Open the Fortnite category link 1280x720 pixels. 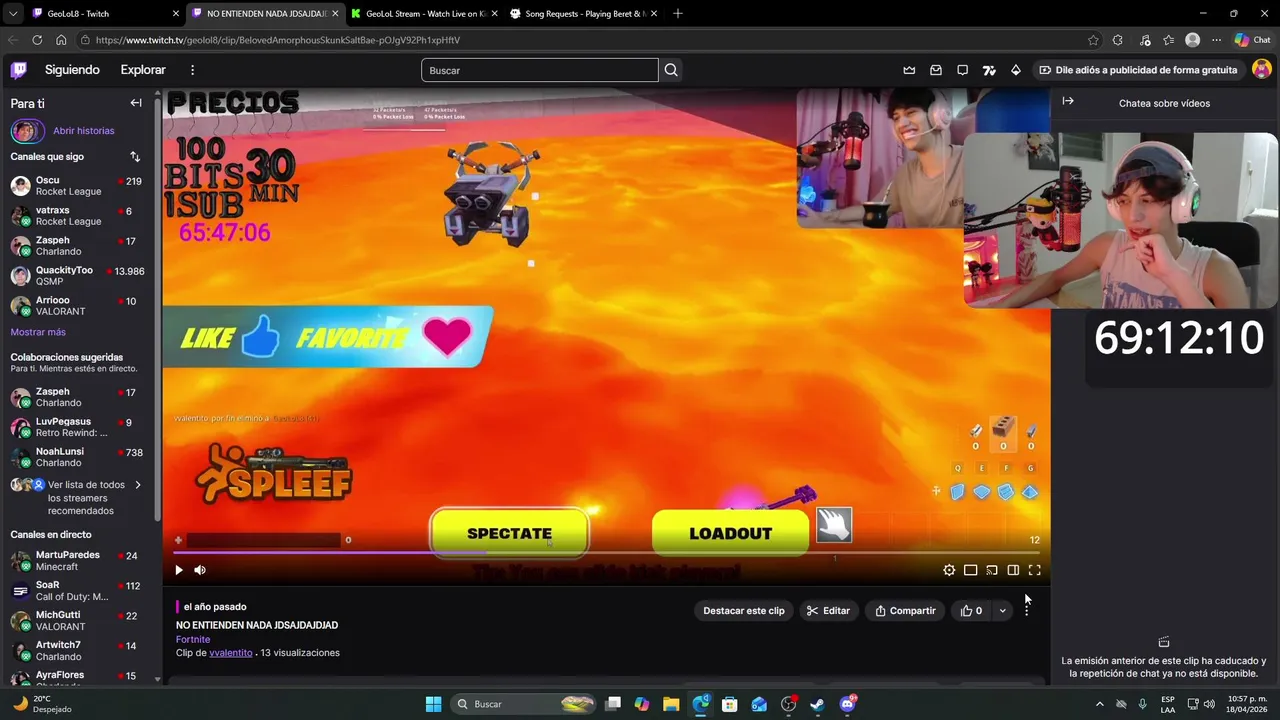coord(193,639)
